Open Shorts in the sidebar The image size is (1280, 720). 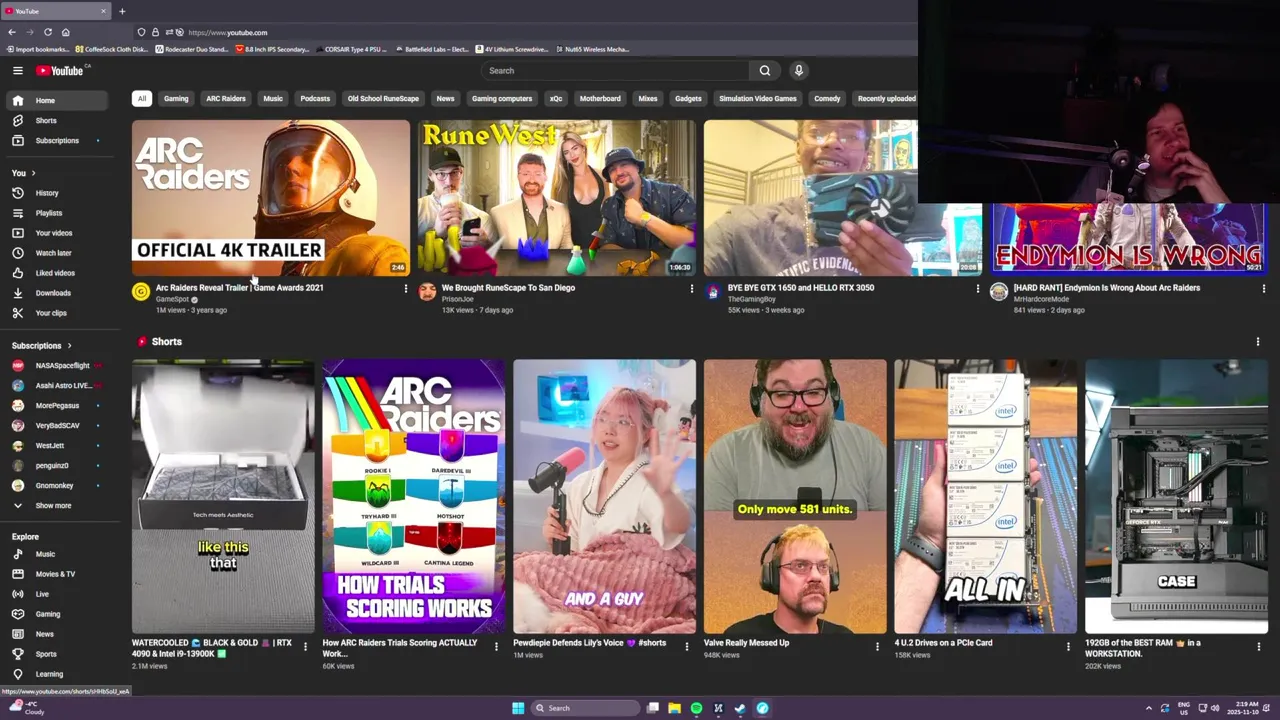56,120
